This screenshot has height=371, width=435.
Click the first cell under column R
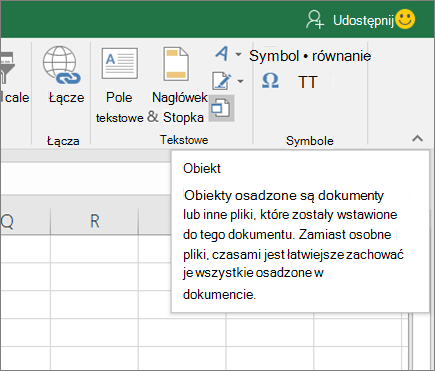tap(94, 249)
